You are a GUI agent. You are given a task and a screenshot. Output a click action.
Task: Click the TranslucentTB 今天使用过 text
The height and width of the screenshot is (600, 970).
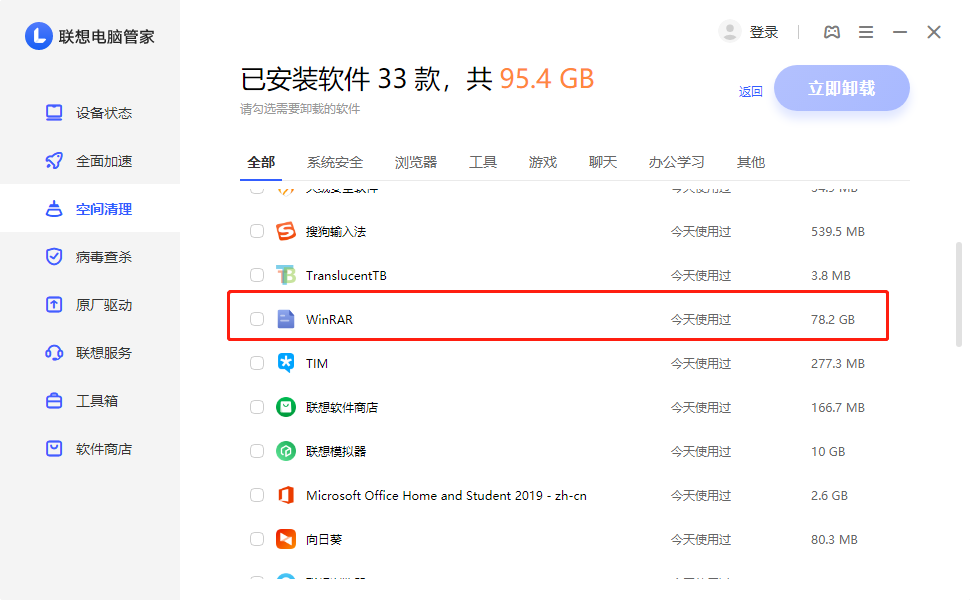(x=701, y=275)
